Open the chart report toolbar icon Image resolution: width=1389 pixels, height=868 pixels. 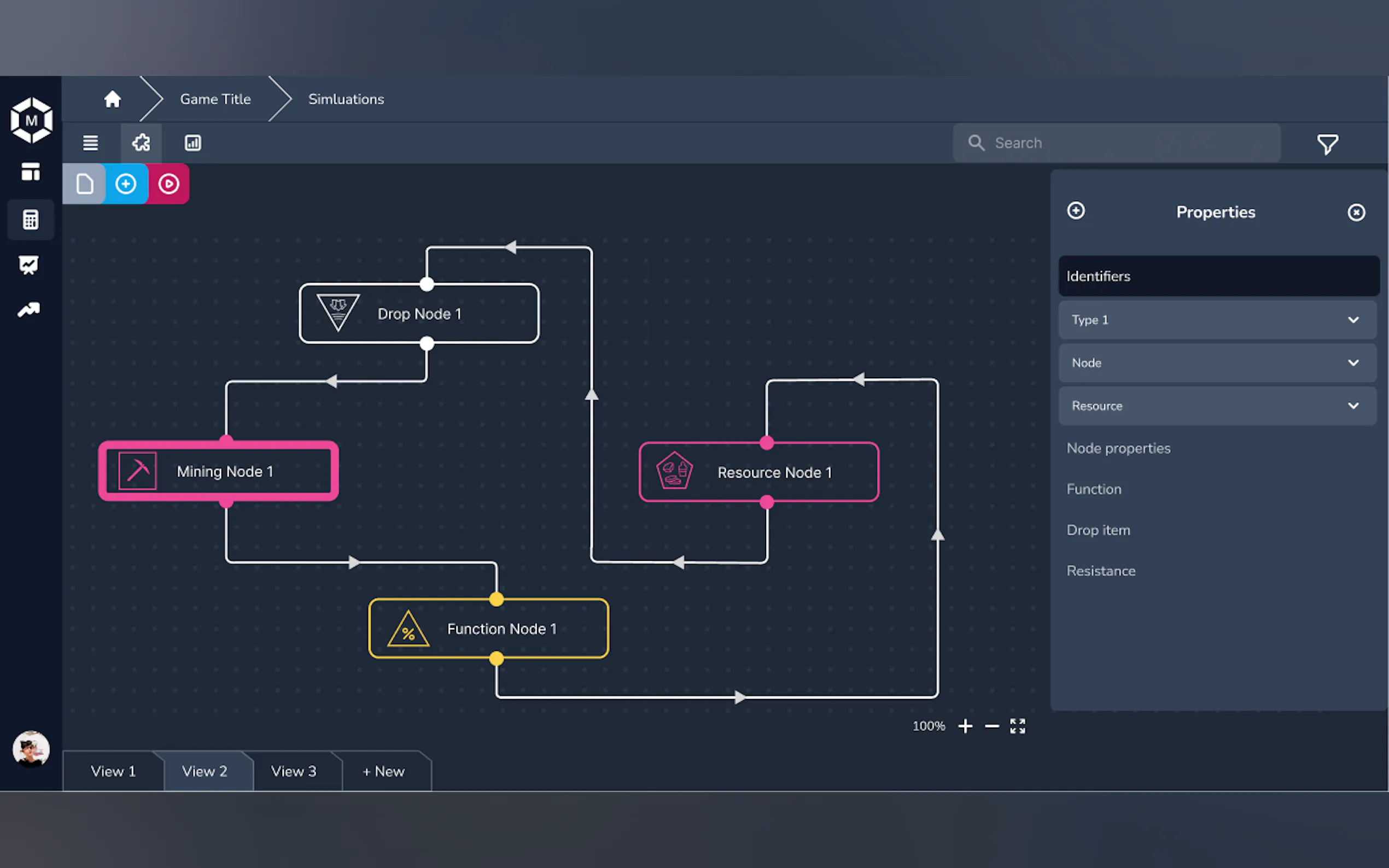click(192, 142)
